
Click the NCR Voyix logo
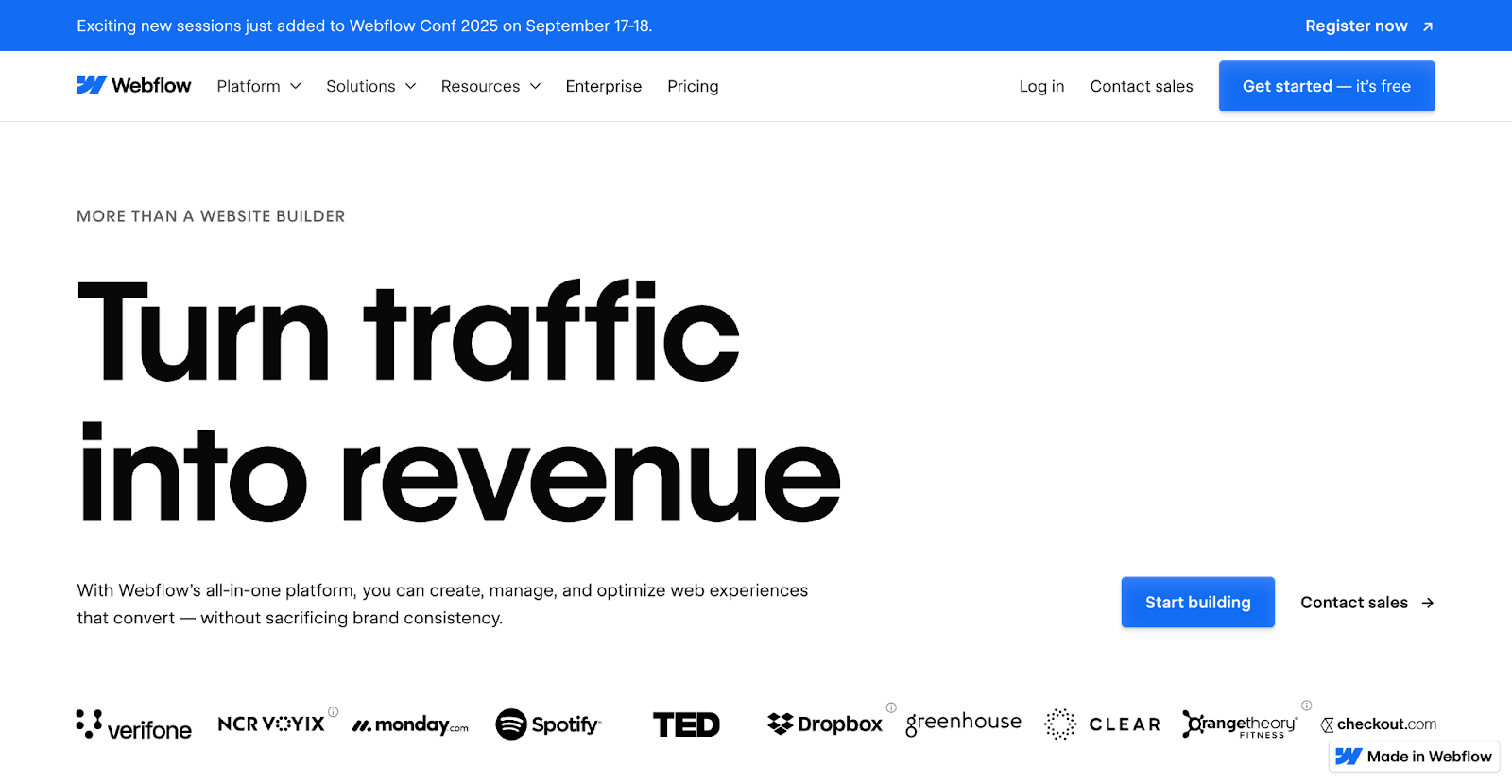271,724
